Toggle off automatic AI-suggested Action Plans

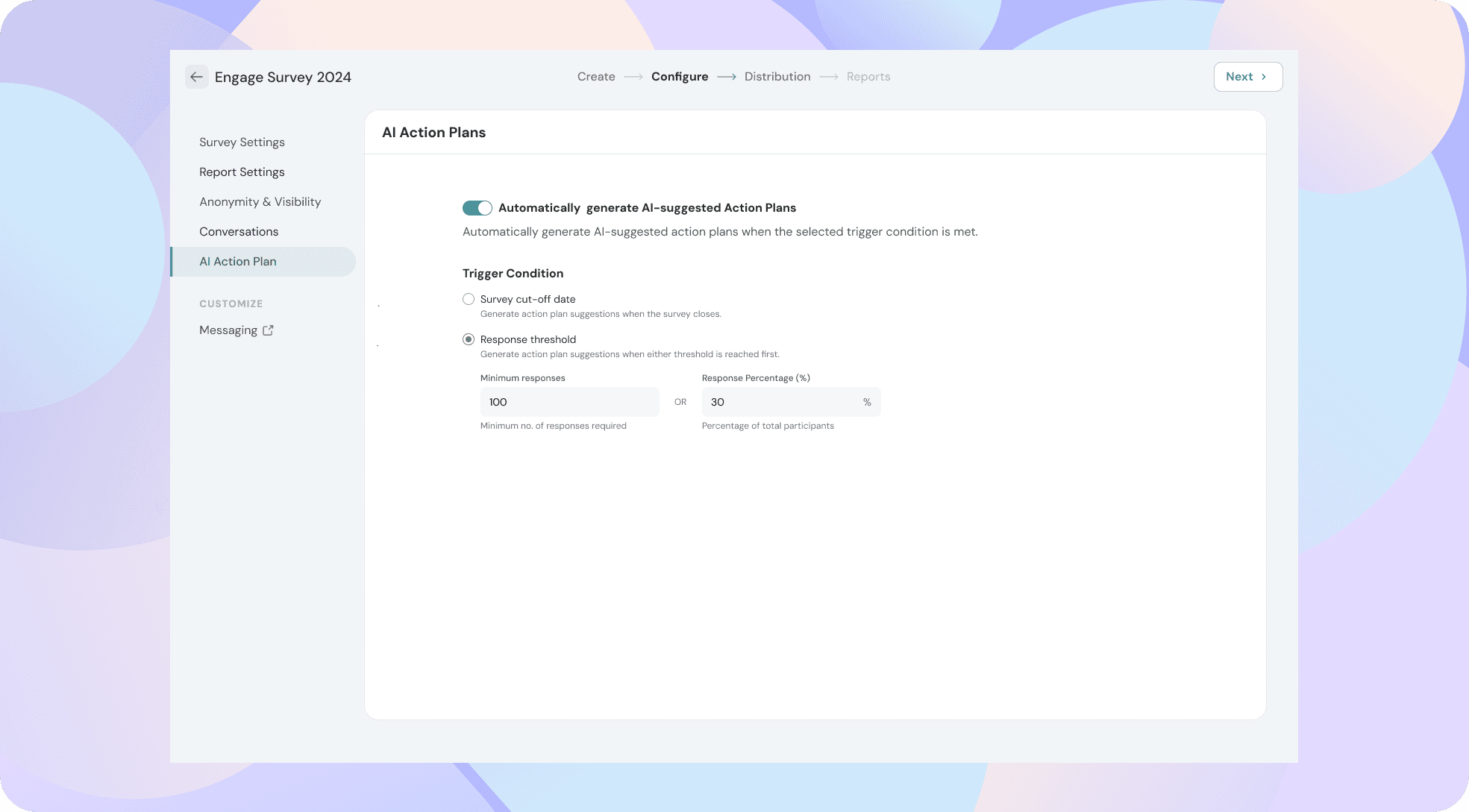pyautogui.click(x=477, y=208)
